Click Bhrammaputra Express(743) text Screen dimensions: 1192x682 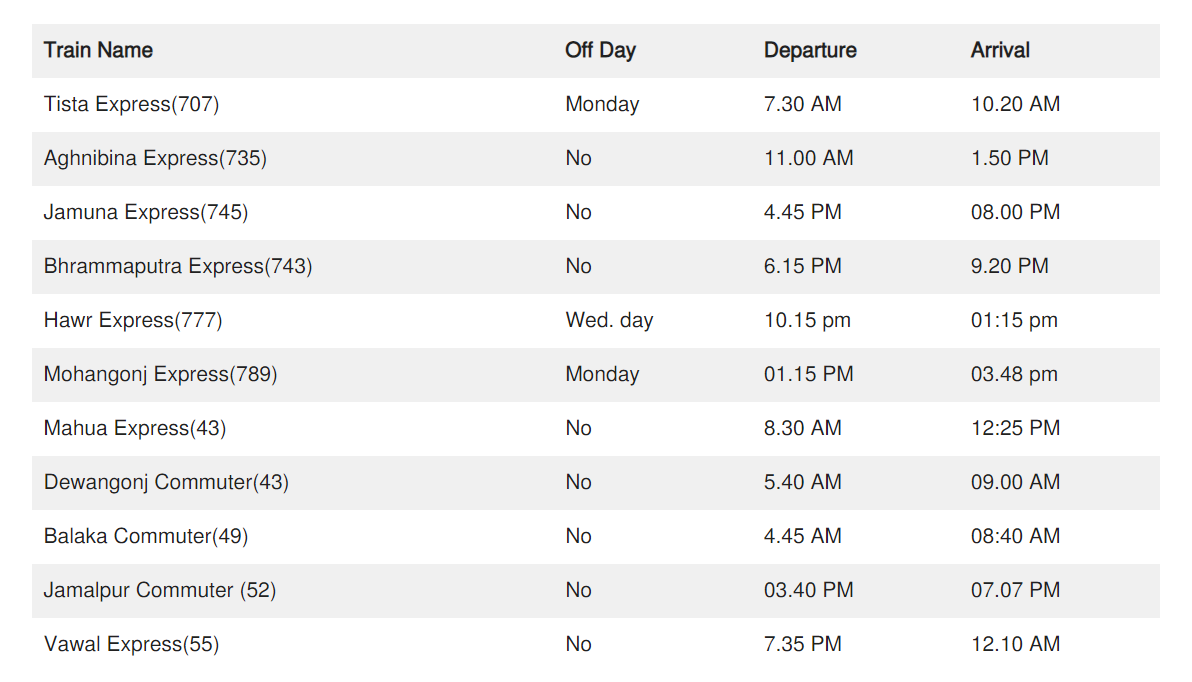[178, 266]
